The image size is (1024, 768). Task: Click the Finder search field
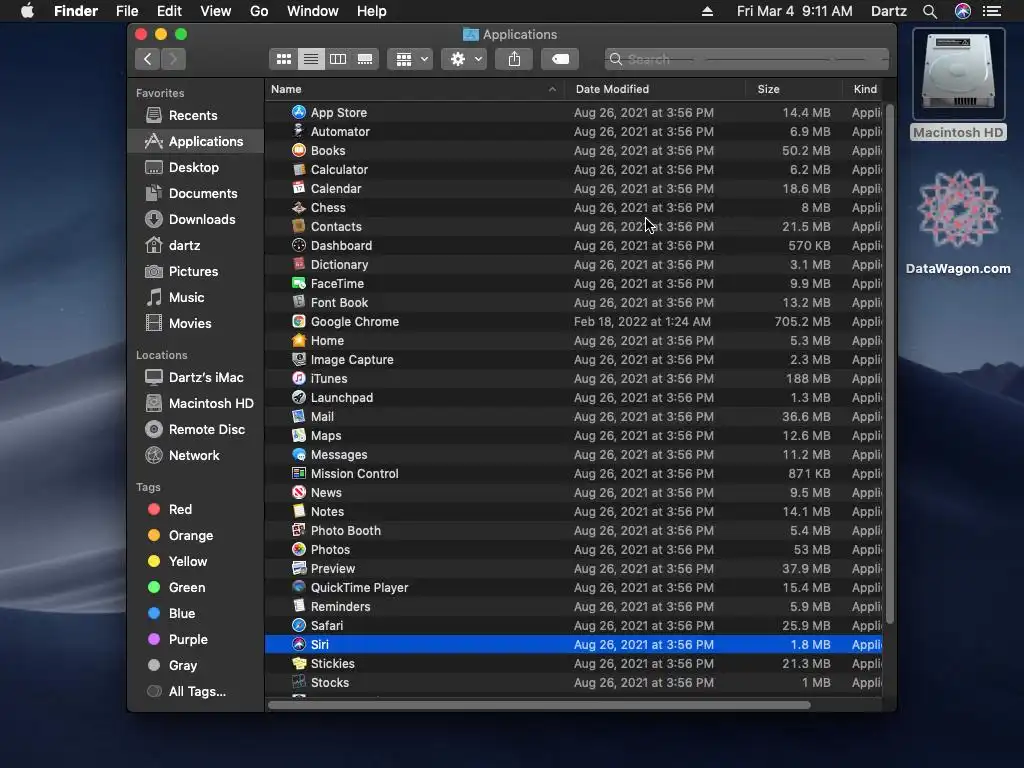click(x=746, y=59)
